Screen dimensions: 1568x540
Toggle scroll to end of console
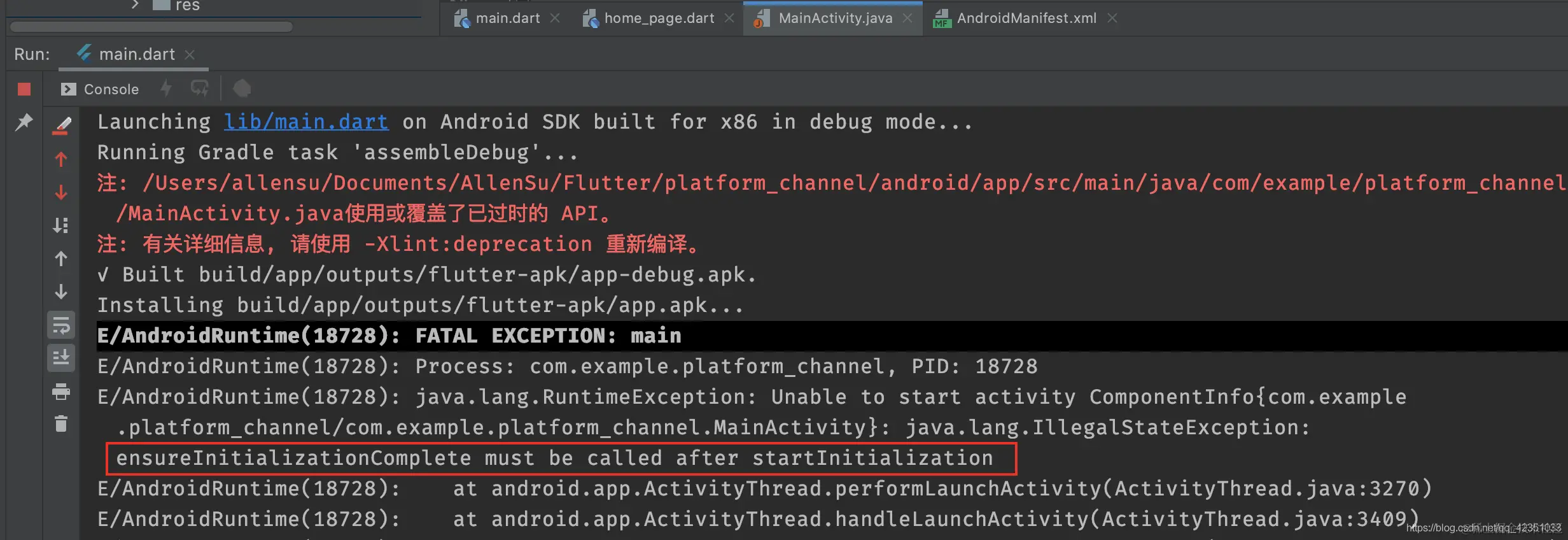tap(61, 358)
